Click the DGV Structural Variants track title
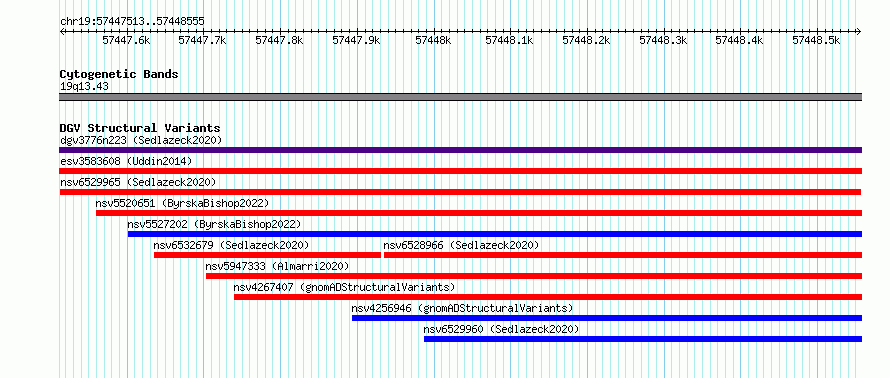Screen dimensions: 890x378 point(140,128)
